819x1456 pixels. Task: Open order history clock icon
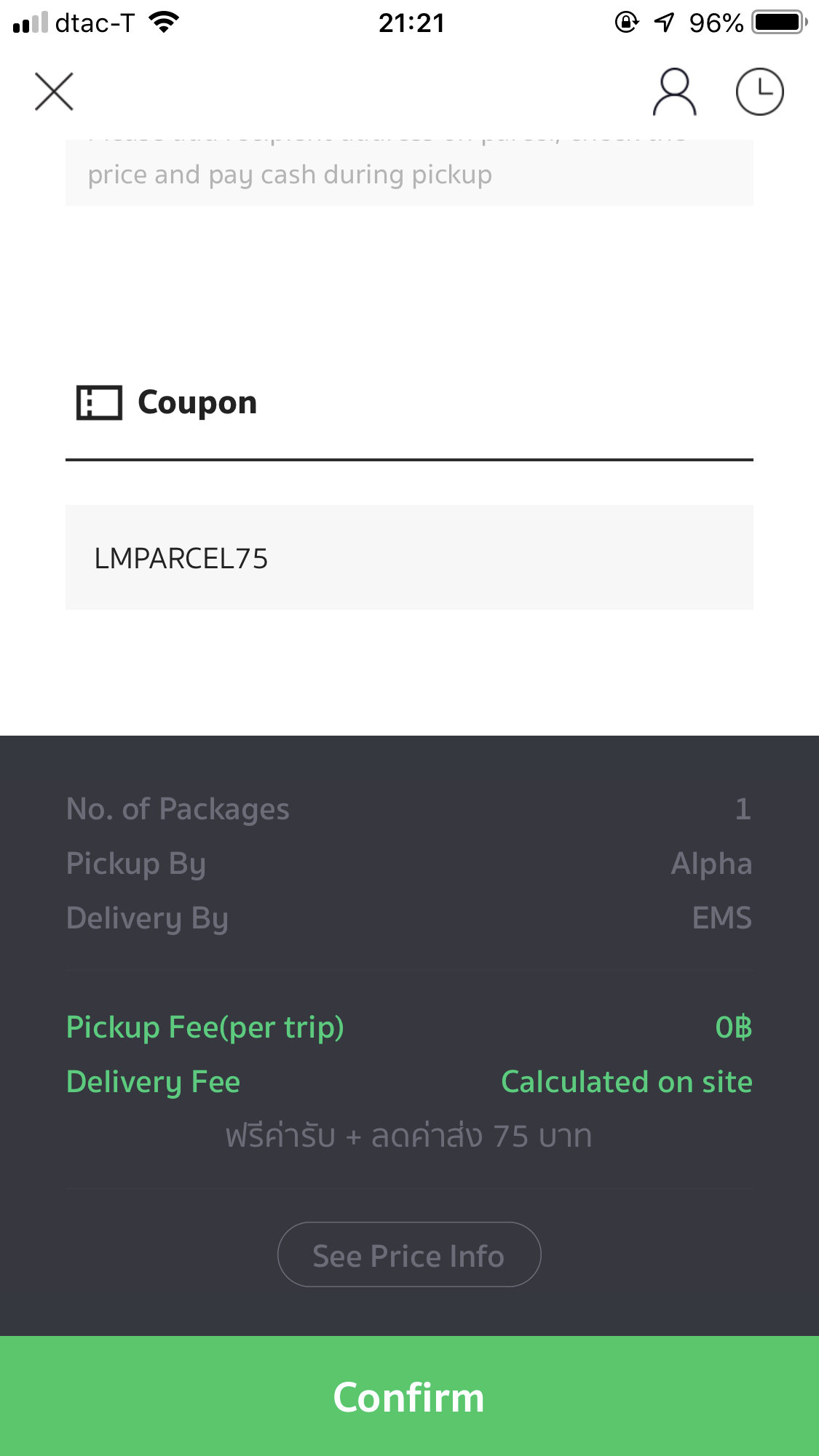coord(759,92)
